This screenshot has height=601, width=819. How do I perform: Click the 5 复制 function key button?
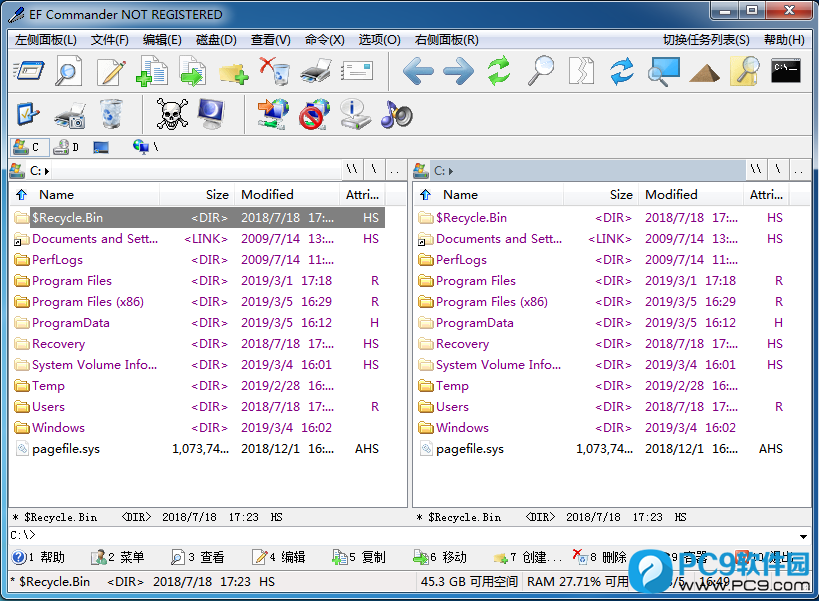coord(358,557)
